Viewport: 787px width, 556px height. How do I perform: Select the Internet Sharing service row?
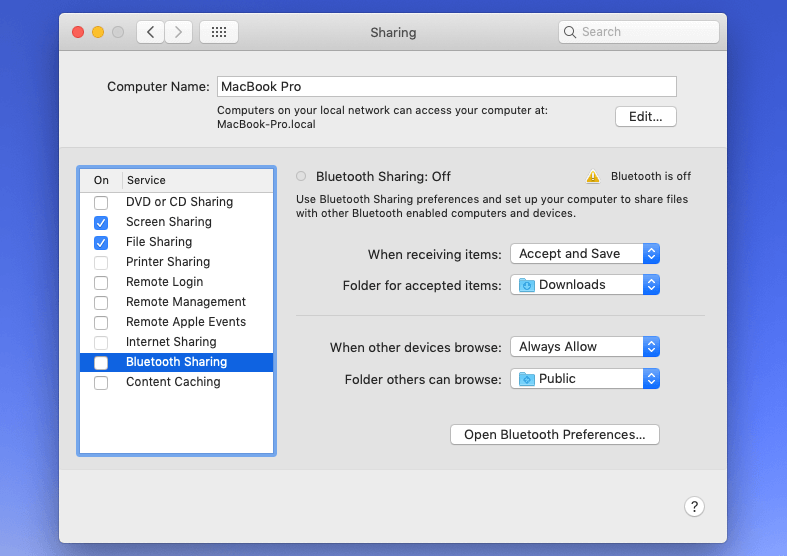click(x=176, y=342)
